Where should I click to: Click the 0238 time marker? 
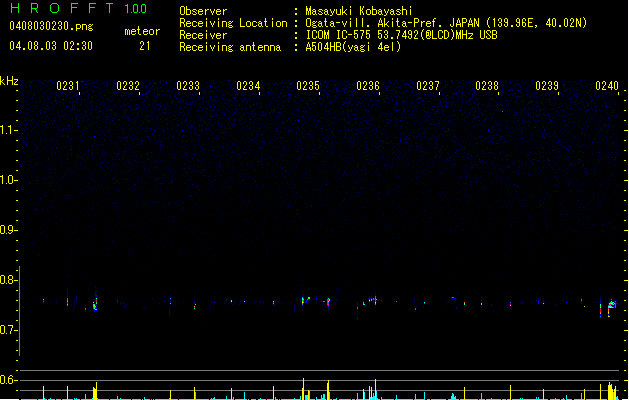(x=487, y=86)
